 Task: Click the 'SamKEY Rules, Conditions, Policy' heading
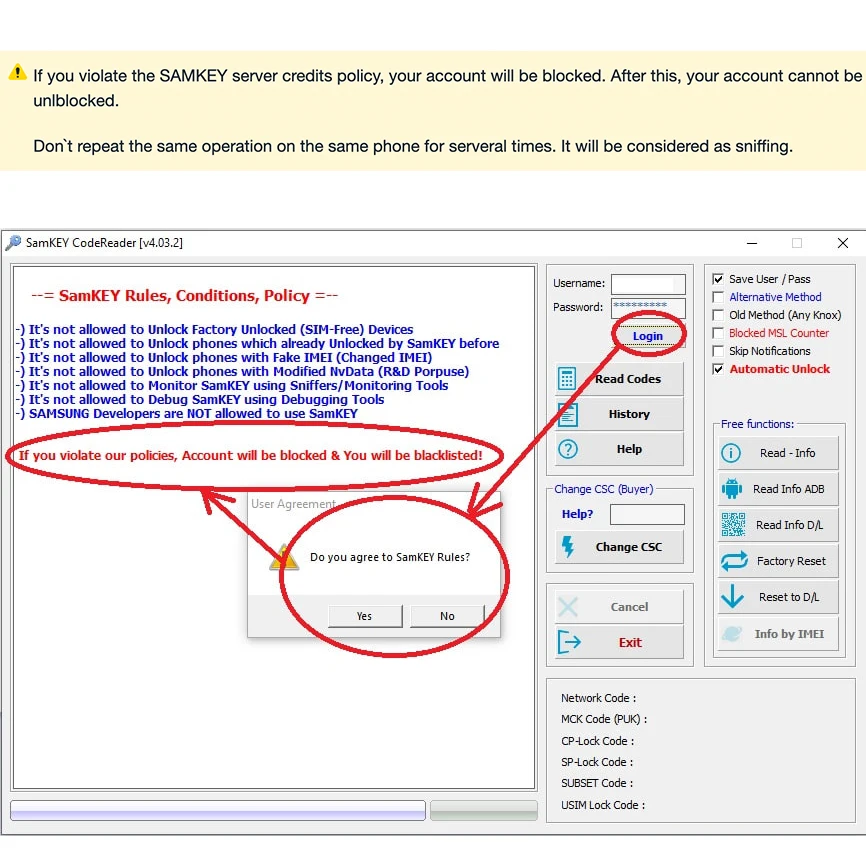(184, 296)
